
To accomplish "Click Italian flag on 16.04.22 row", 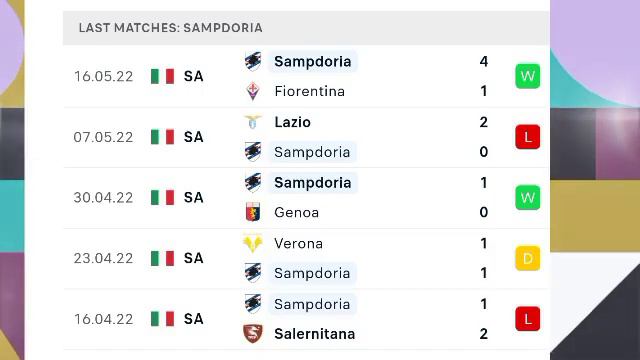I will click(x=162, y=319).
